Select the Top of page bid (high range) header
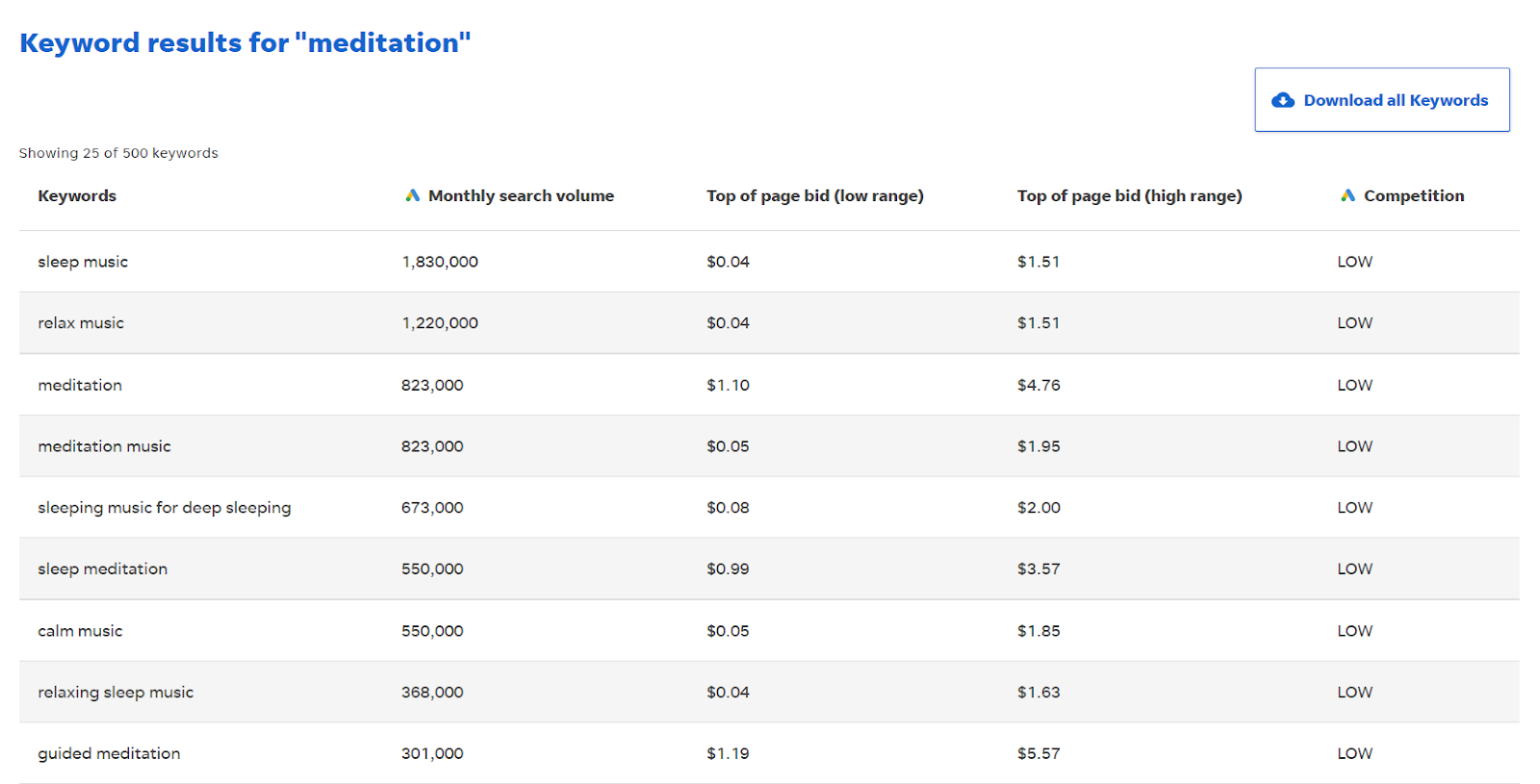Viewport: 1540px width, 784px height. click(1129, 195)
